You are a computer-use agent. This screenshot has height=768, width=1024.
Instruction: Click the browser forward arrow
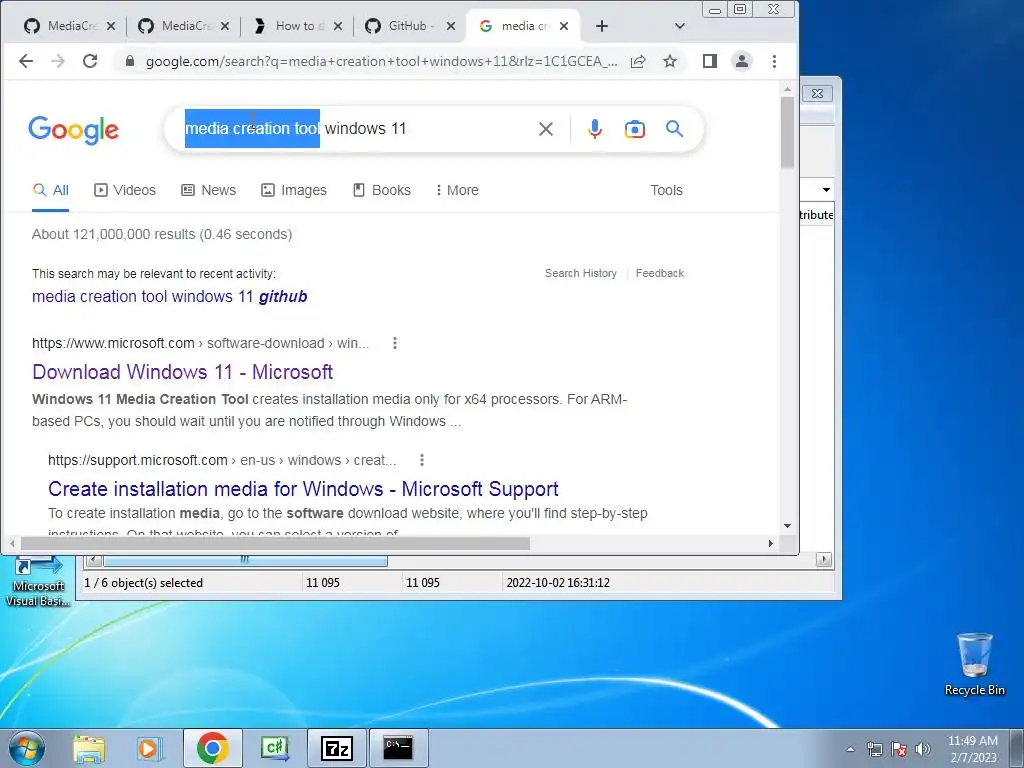coord(58,61)
